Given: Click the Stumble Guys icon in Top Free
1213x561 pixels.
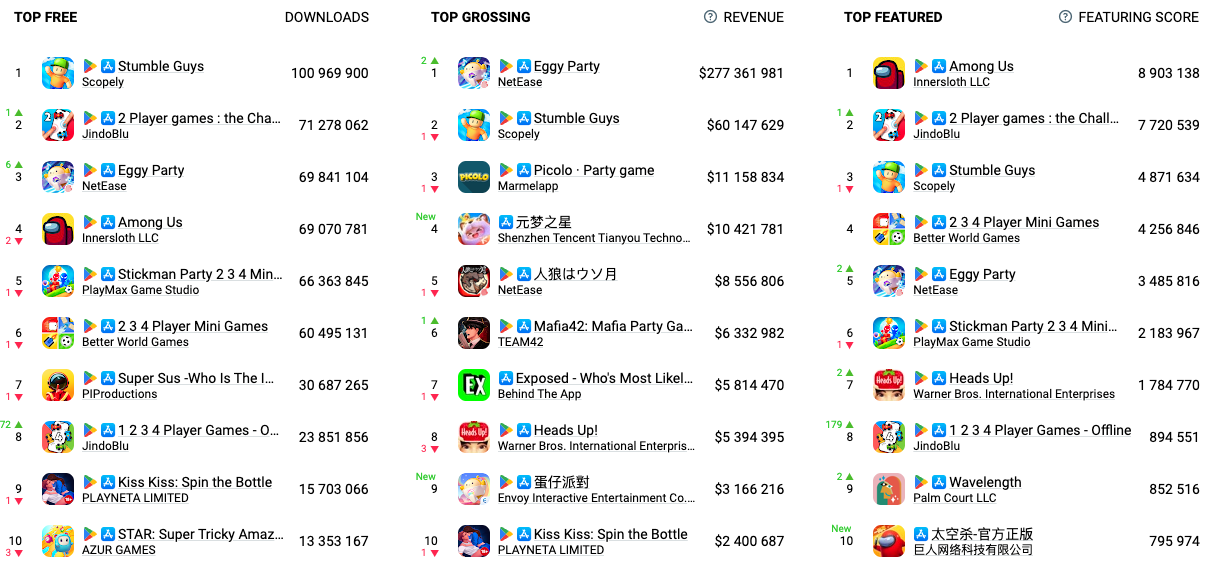Looking at the screenshot, I should pyautogui.click(x=58, y=73).
